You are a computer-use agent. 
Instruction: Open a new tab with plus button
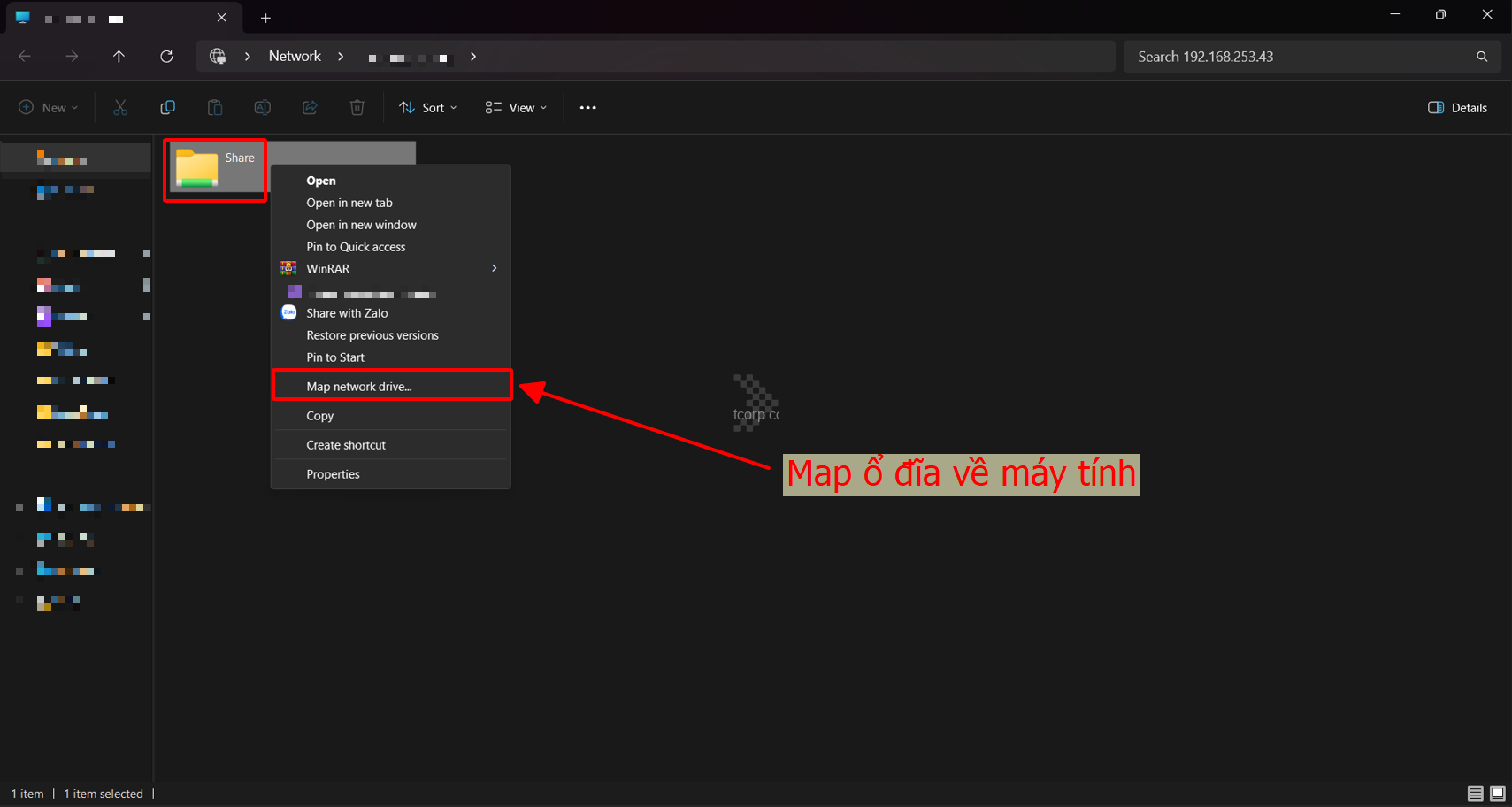[265, 18]
